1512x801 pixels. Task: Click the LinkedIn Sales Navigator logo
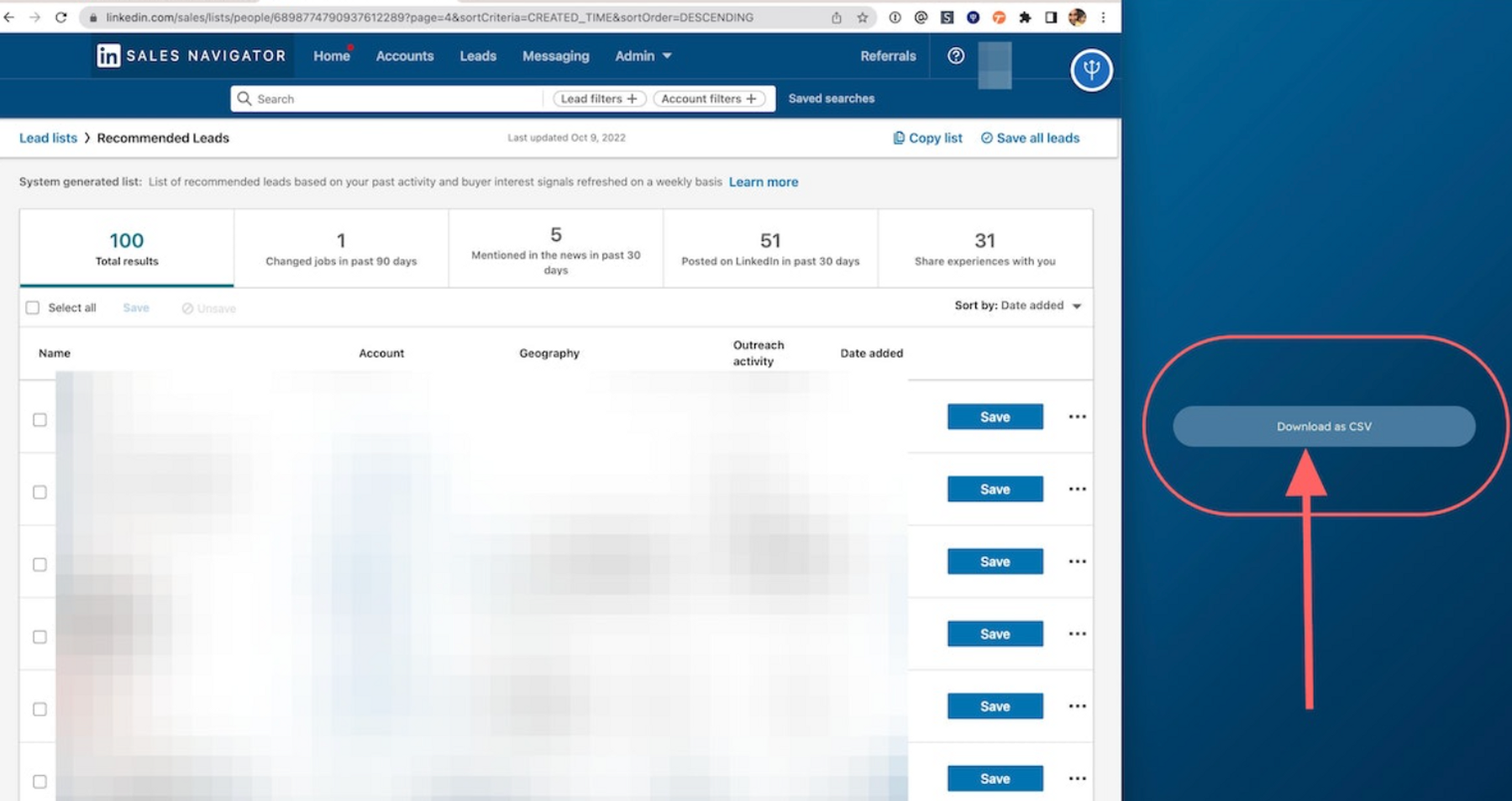tap(192, 56)
